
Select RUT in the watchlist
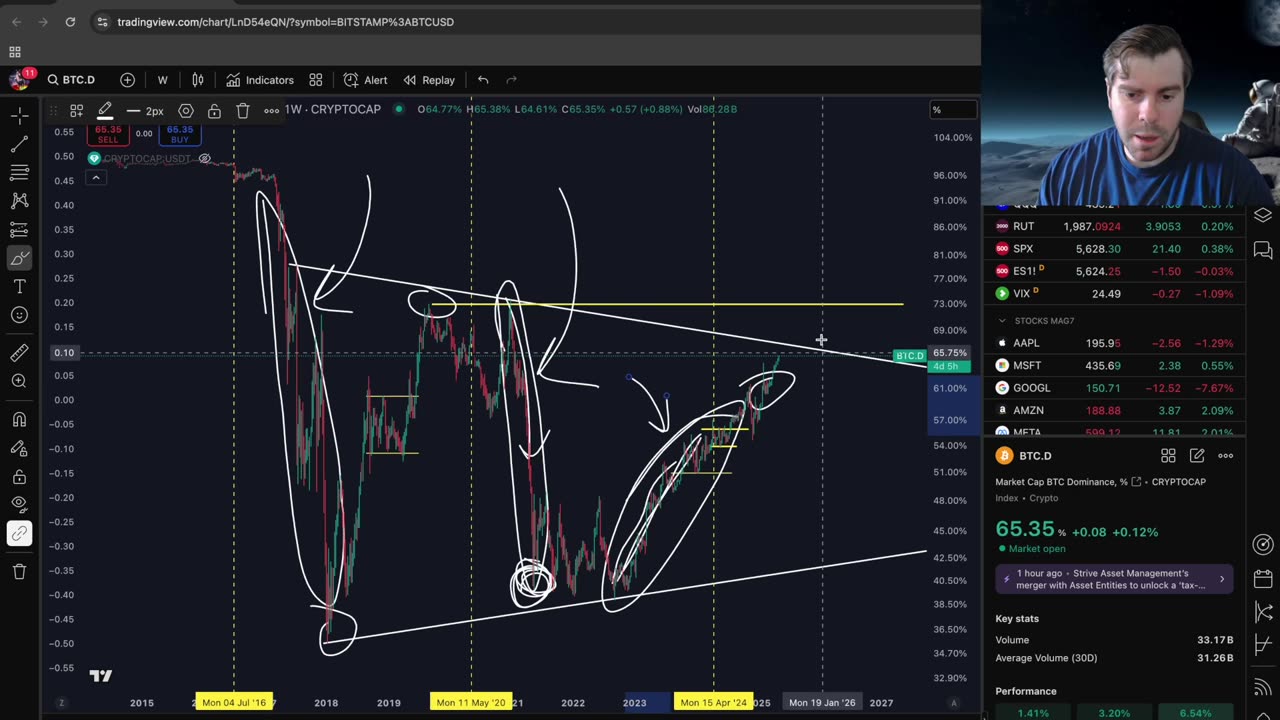[x=1114, y=226]
